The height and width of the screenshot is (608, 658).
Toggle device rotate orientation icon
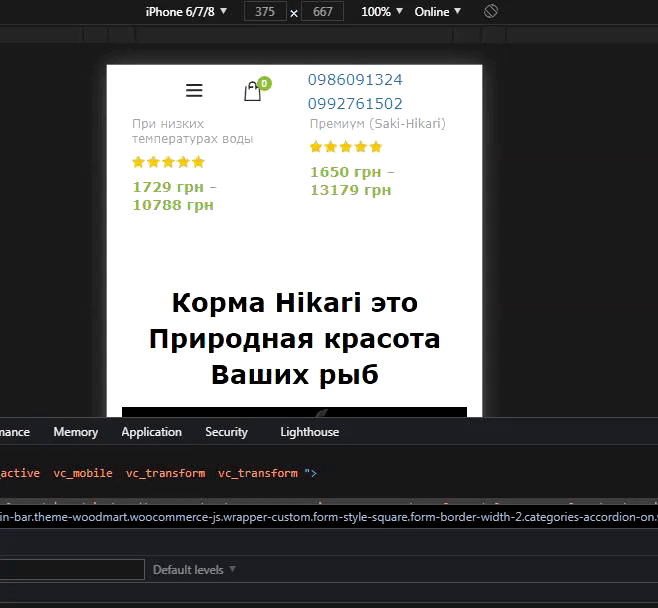491,11
